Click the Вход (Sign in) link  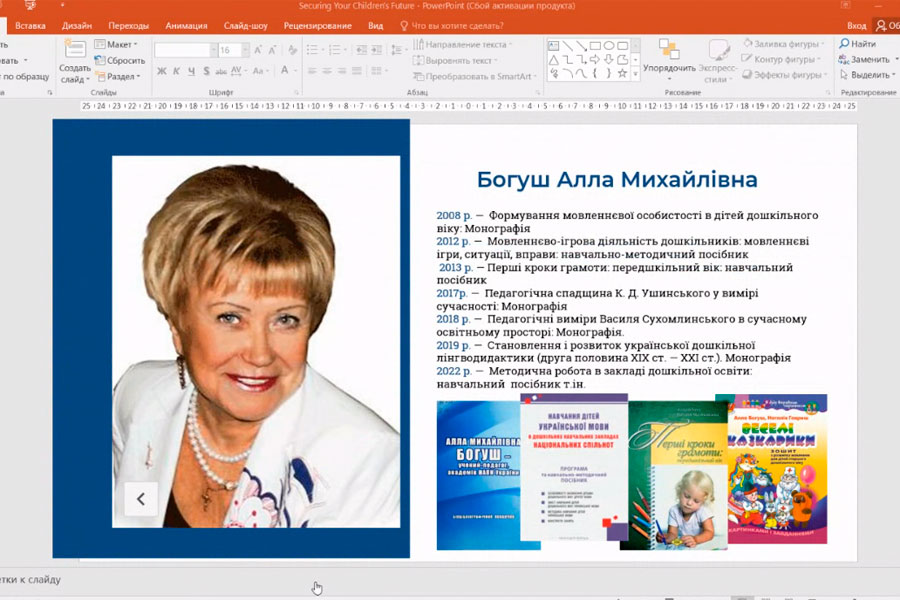(856, 25)
